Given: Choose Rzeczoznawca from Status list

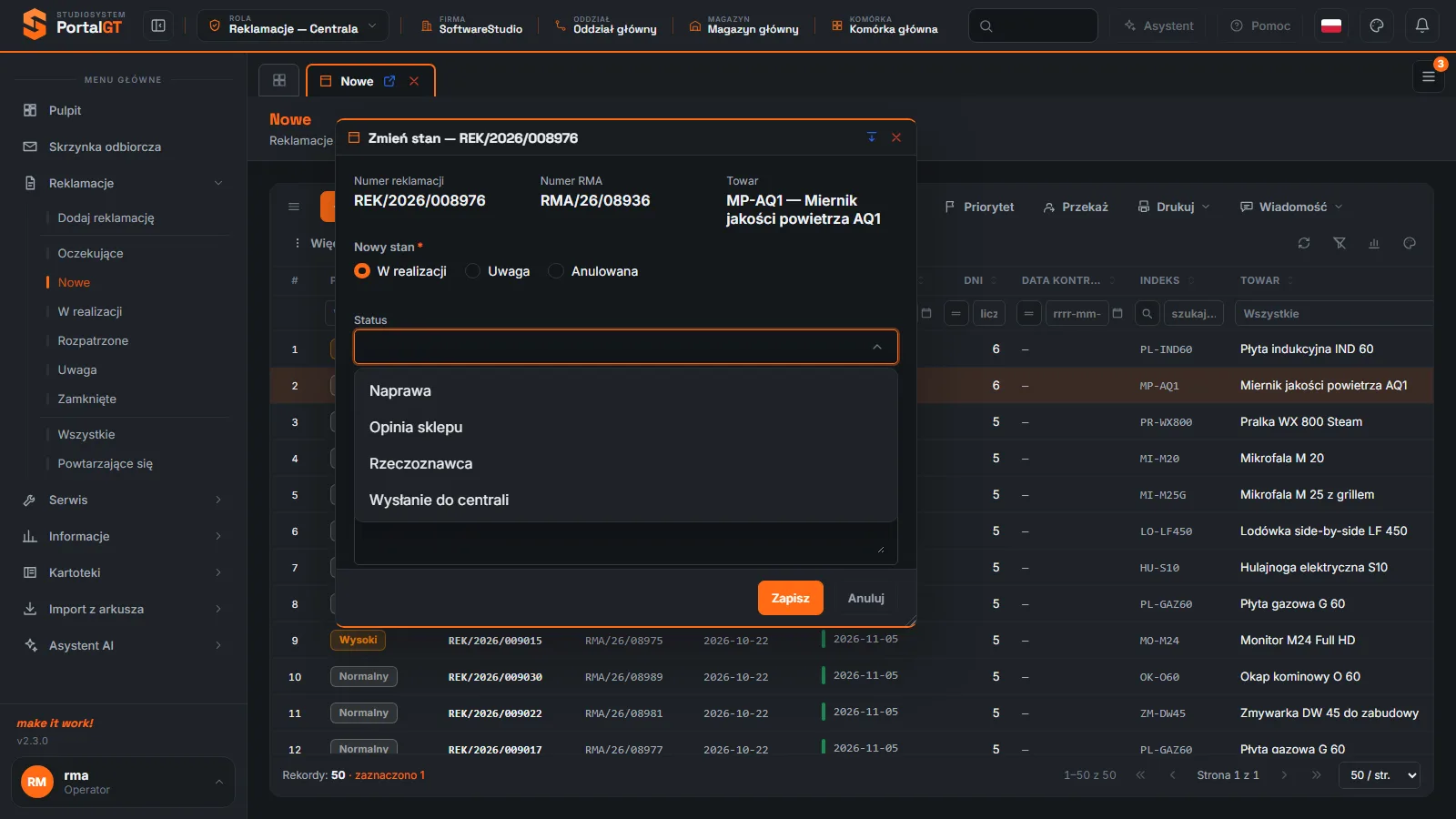Looking at the screenshot, I should click(x=625, y=463).
